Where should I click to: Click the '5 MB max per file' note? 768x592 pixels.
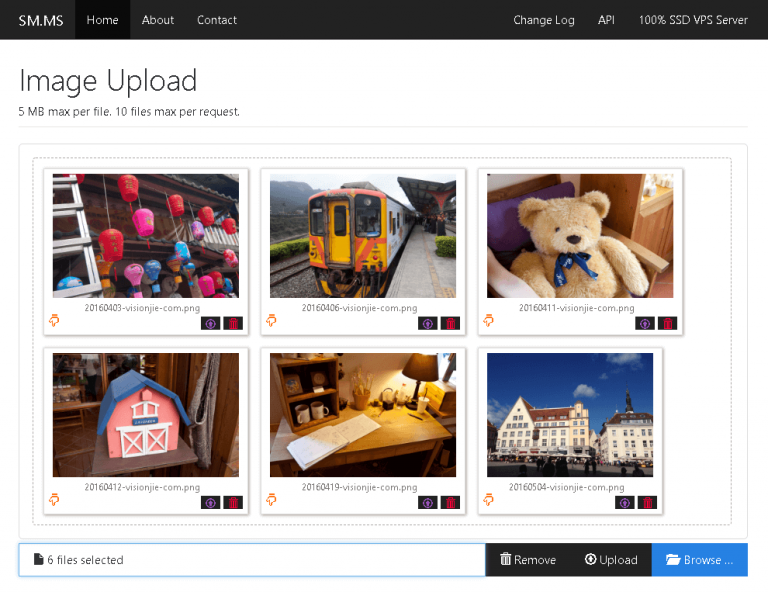[x=129, y=112]
